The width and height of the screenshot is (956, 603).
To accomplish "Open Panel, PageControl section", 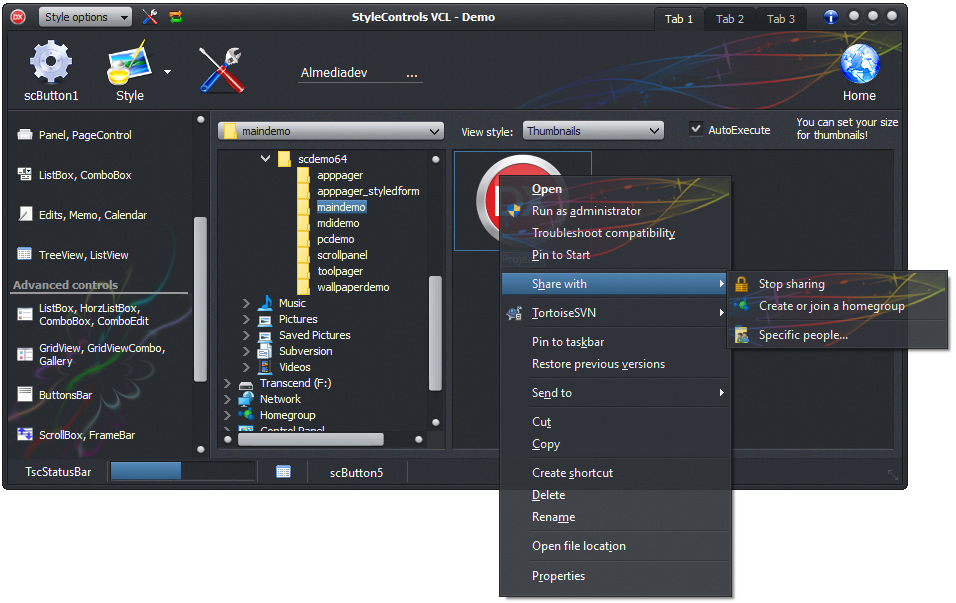I will [x=85, y=135].
